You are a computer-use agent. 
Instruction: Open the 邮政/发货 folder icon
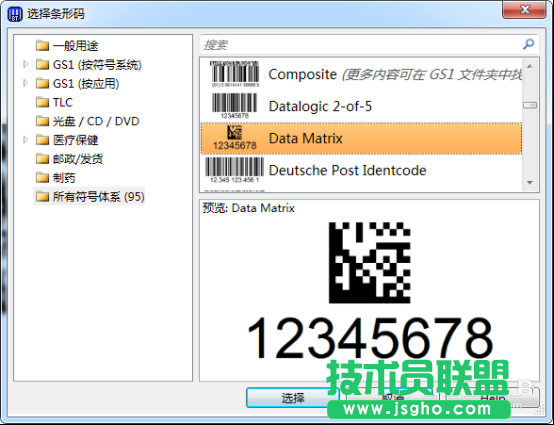[x=42, y=159]
